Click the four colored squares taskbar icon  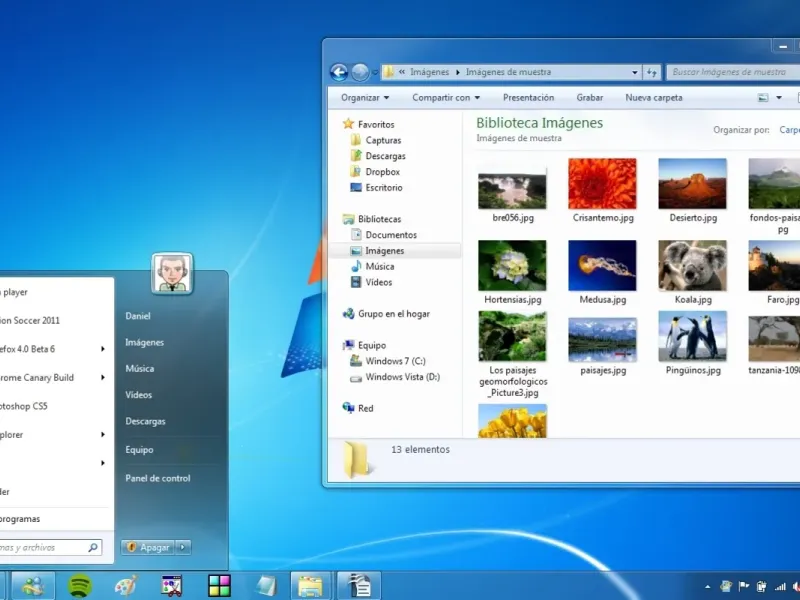tap(219, 586)
